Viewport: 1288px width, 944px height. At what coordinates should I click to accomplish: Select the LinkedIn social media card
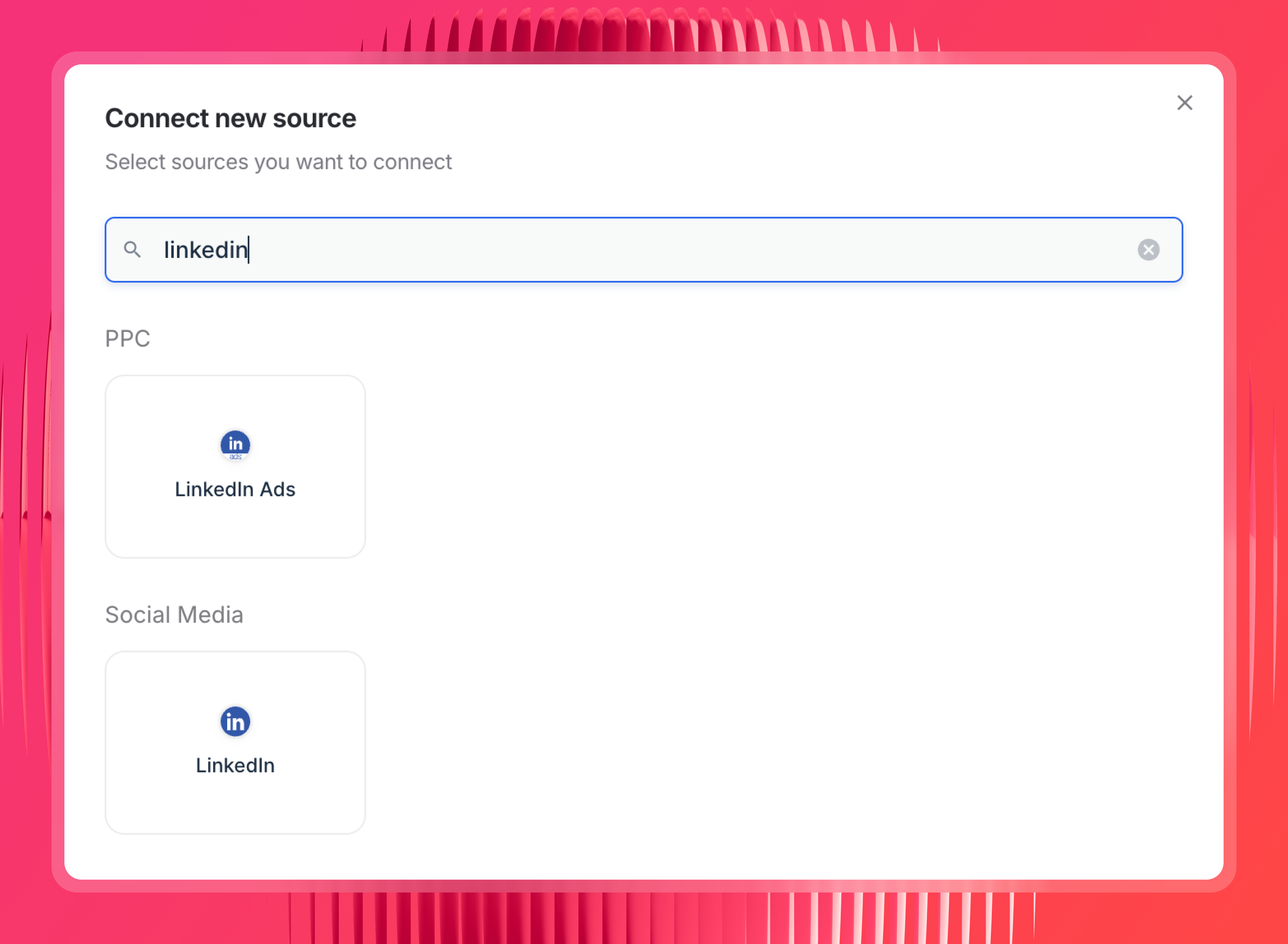point(235,742)
